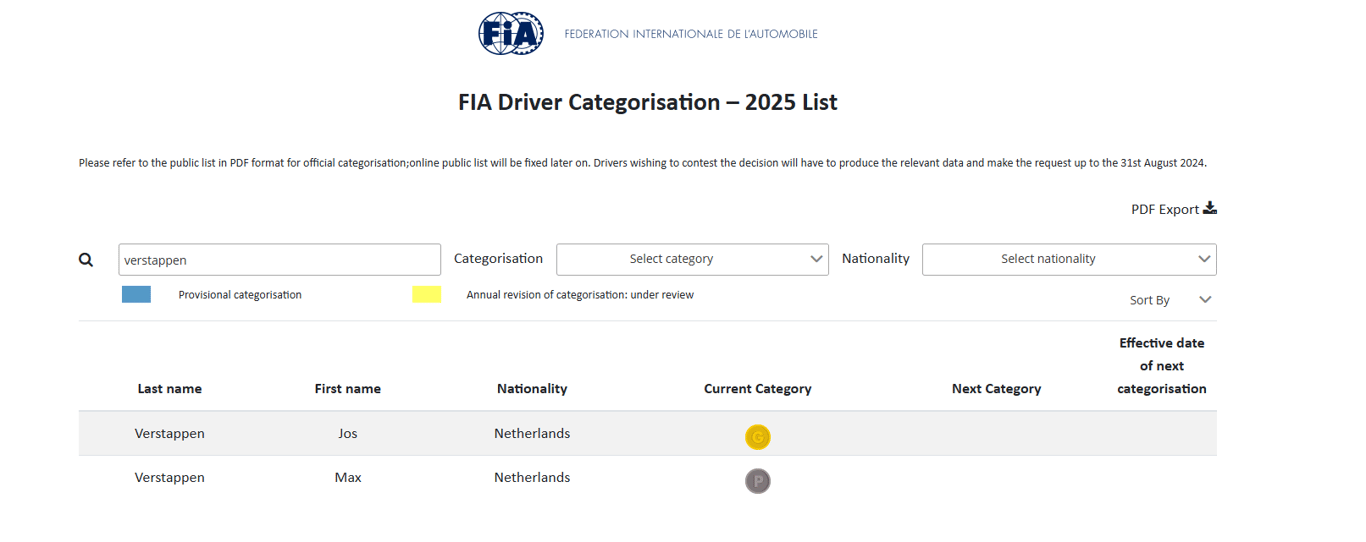Click Jos Verstappen's gold category badge
Screen dimensions: 1366x542
click(758, 437)
